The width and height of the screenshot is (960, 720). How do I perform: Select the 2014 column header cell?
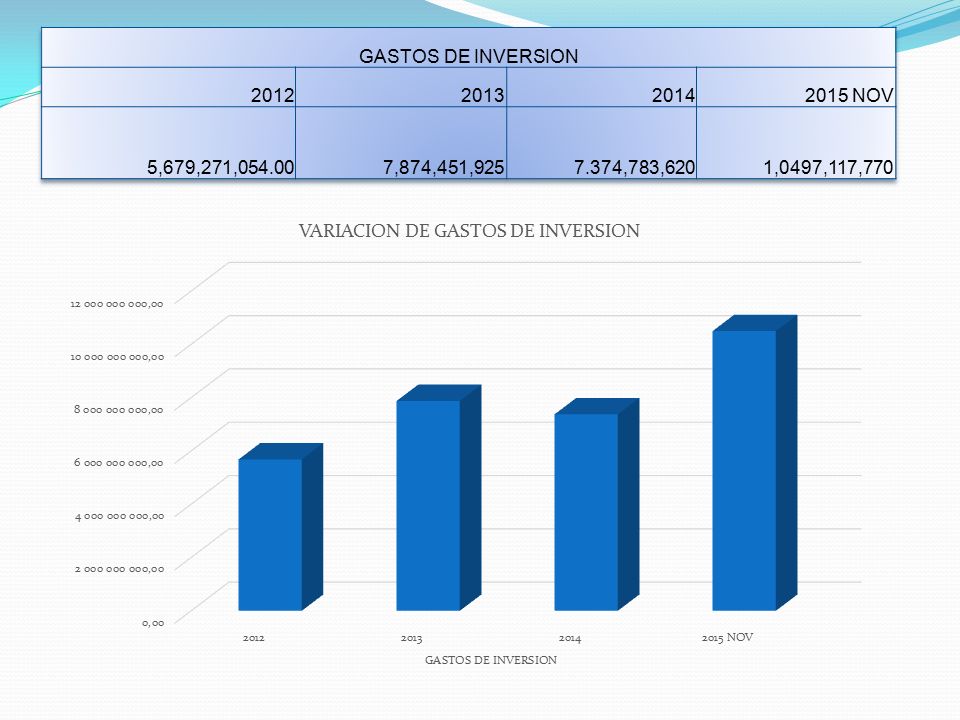click(x=602, y=87)
